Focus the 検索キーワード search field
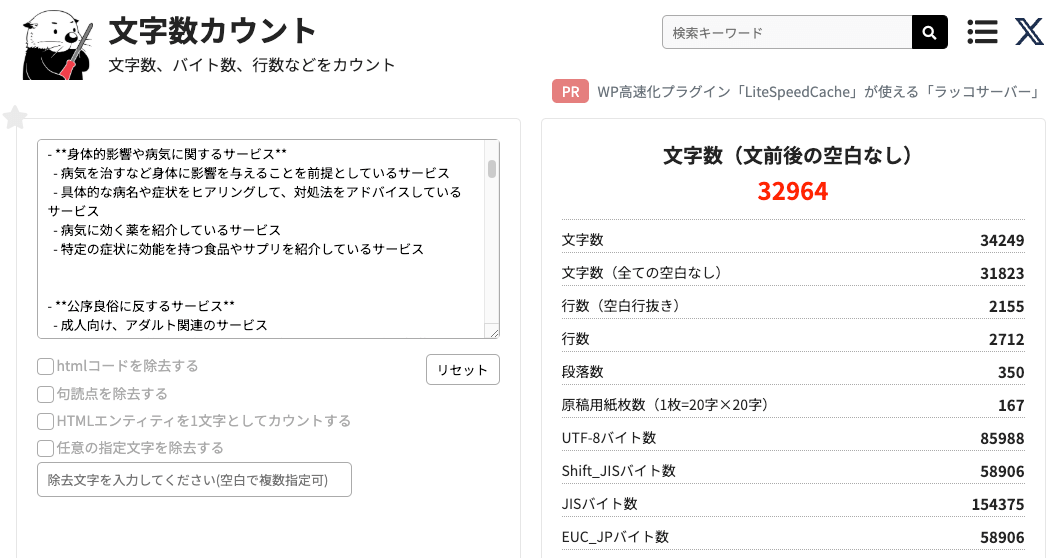 tap(786, 33)
